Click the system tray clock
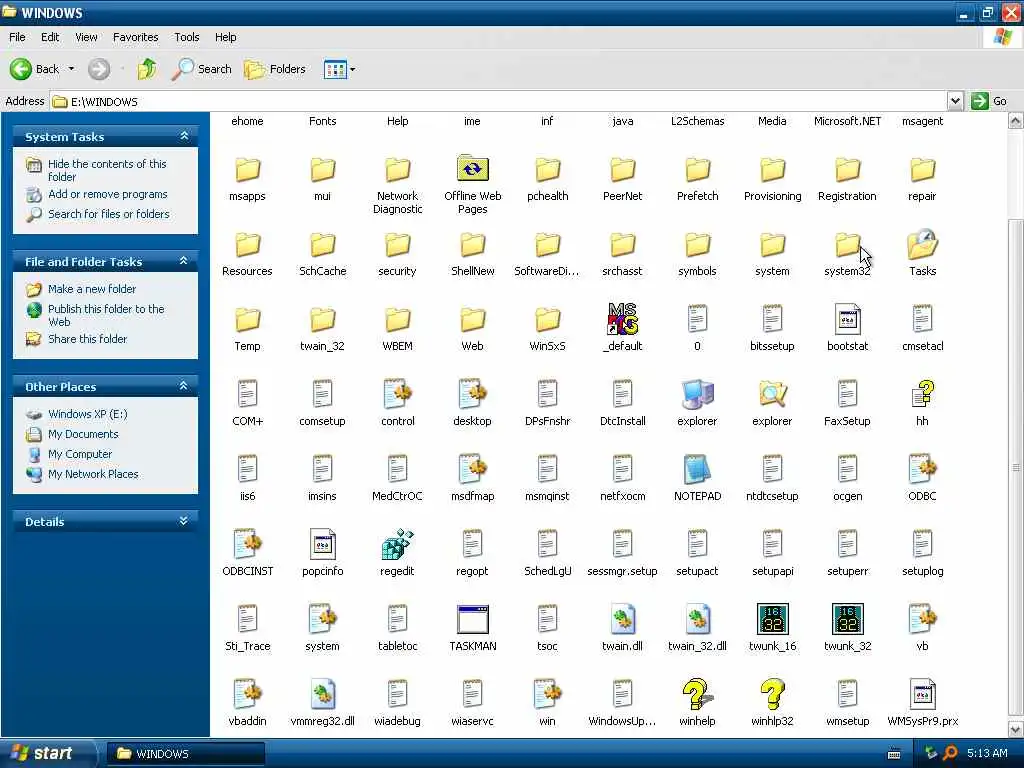 (987, 753)
